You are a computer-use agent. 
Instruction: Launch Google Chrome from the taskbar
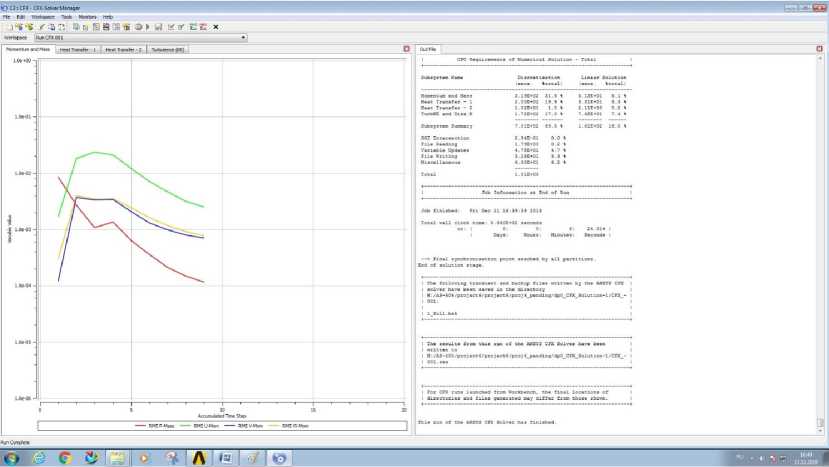point(66,457)
